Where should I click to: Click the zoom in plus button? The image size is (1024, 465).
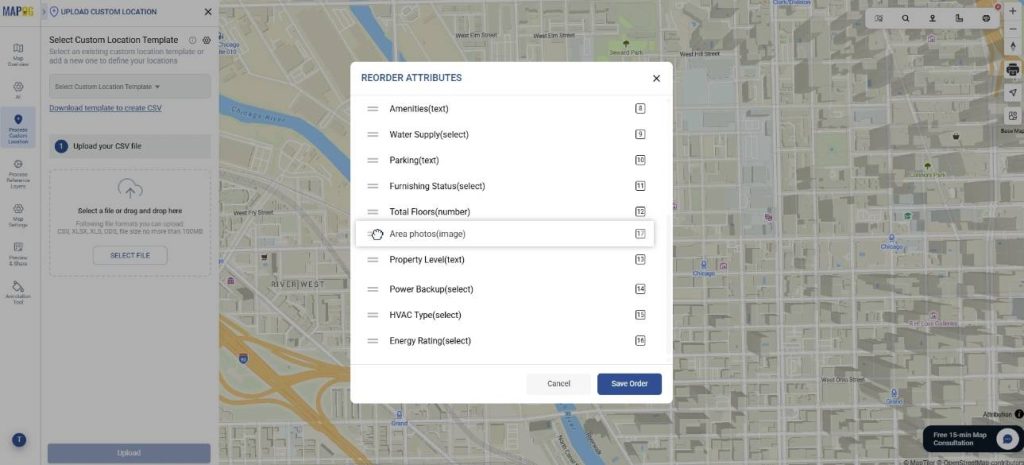pos(1012,12)
